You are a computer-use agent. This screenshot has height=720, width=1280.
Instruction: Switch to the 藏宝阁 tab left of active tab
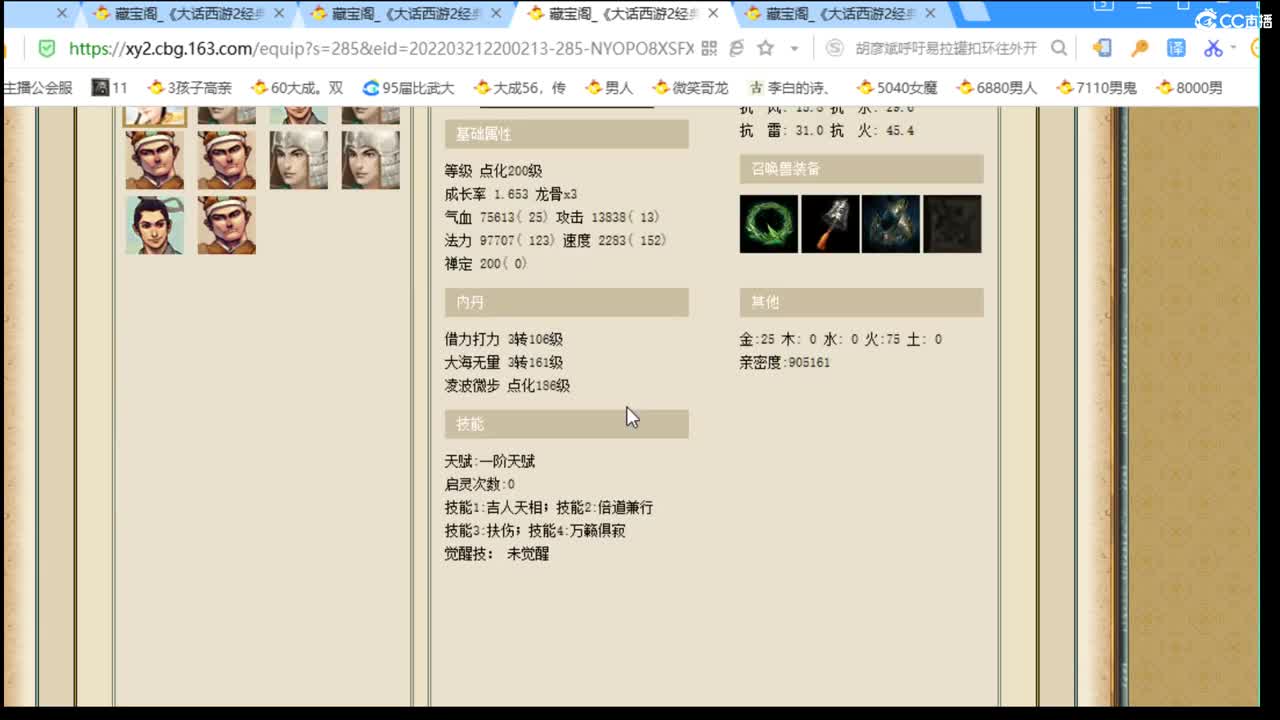coord(404,14)
